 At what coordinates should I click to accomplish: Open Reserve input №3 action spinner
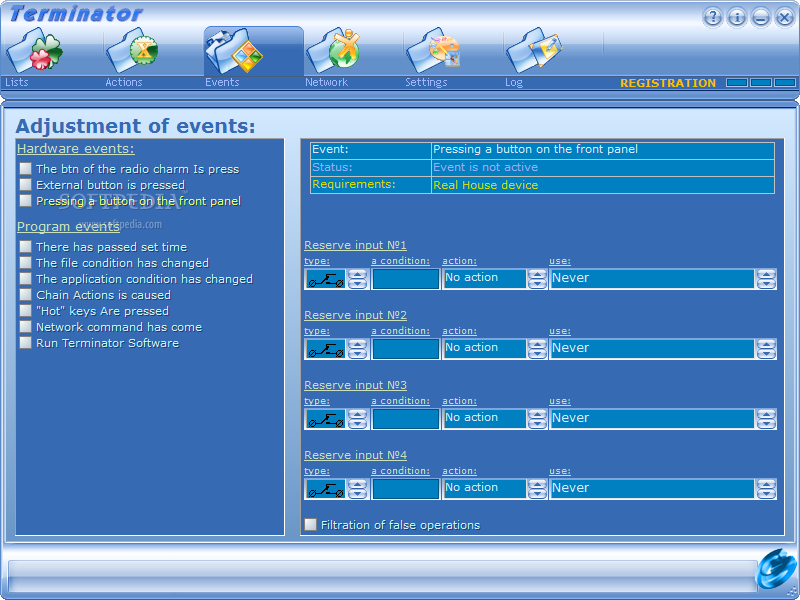coord(537,419)
